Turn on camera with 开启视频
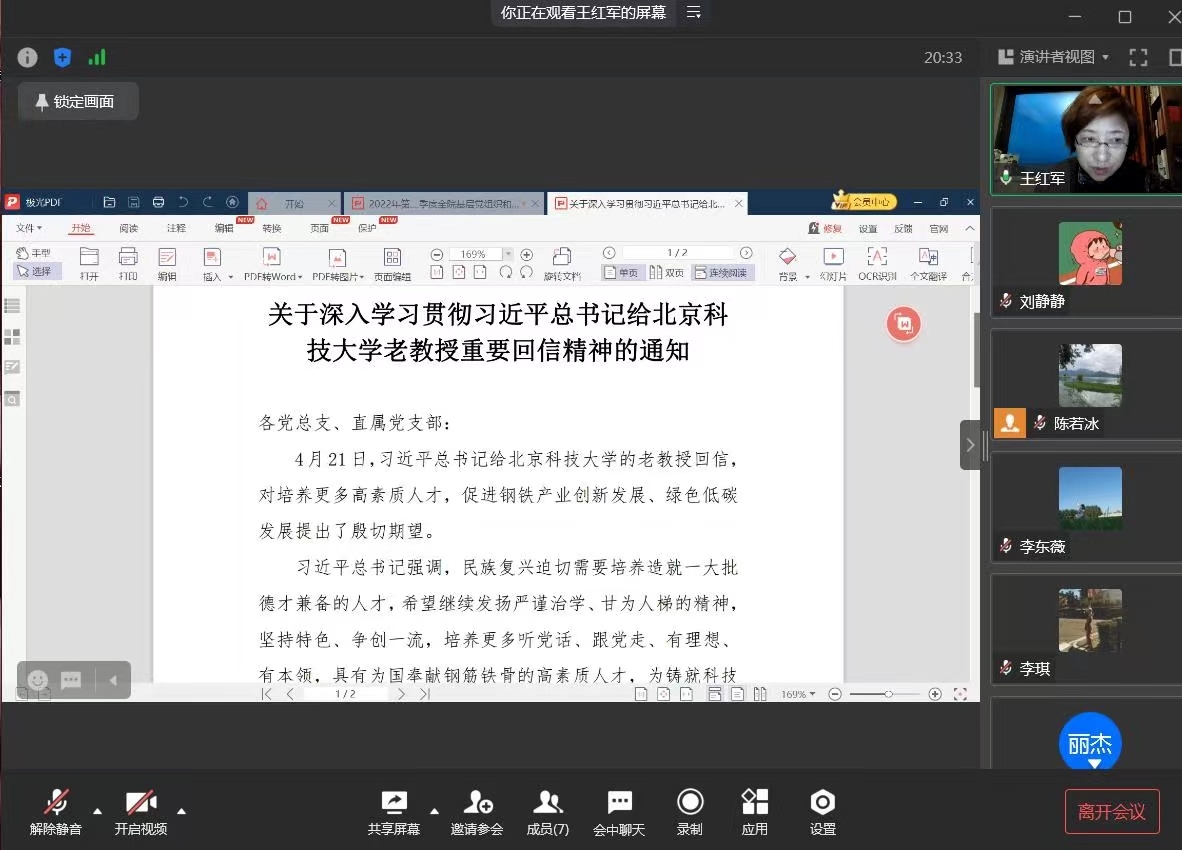This screenshot has height=850, width=1182. click(x=141, y=812)
